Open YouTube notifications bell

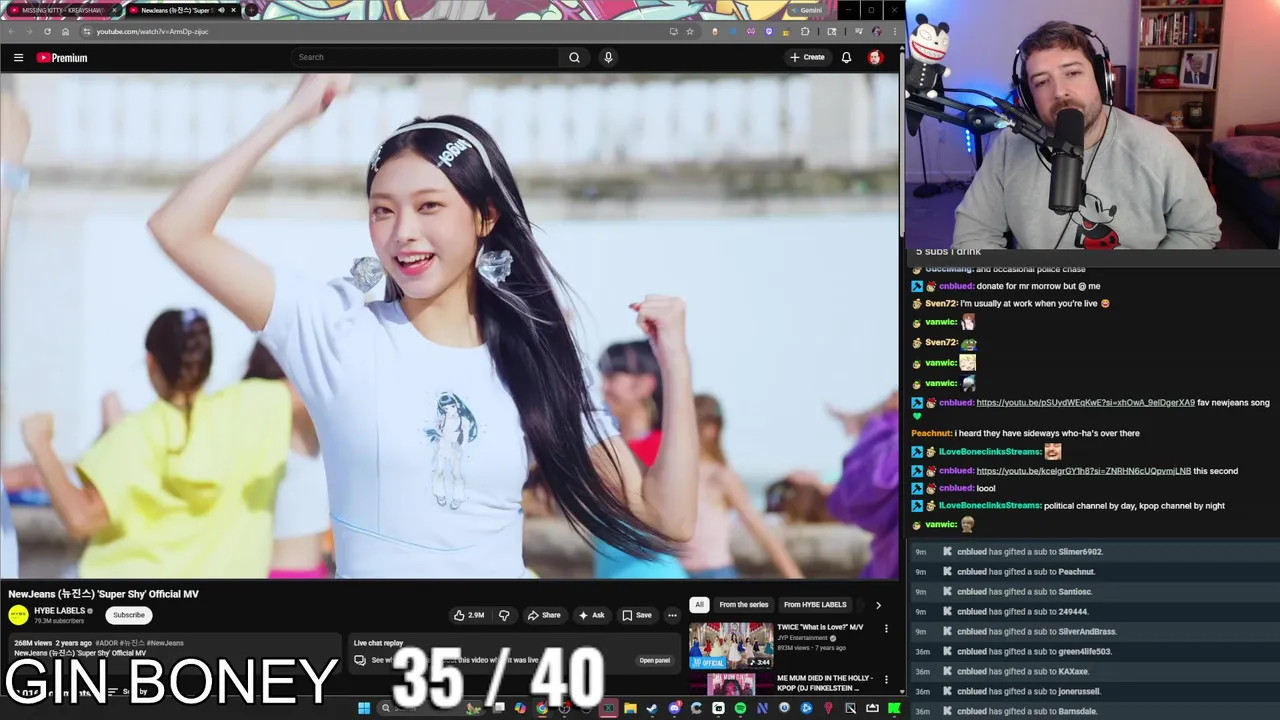coord(846,57)
